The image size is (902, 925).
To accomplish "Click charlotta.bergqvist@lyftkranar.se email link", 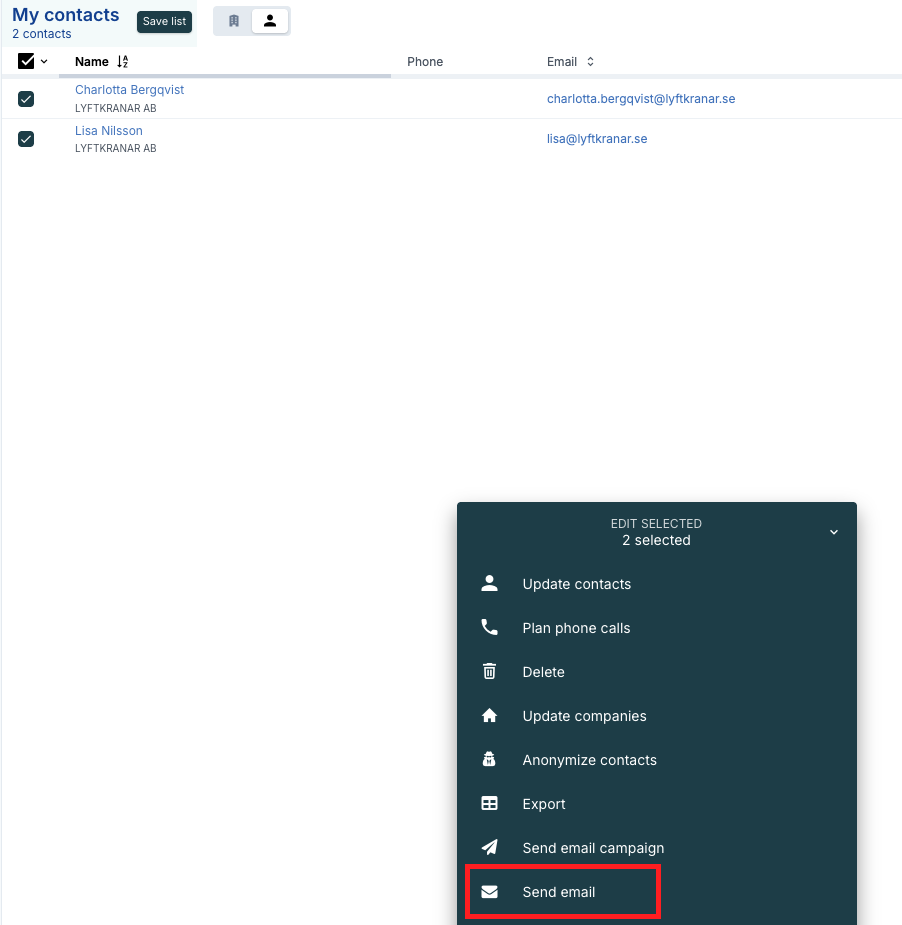I will point(641,99).
